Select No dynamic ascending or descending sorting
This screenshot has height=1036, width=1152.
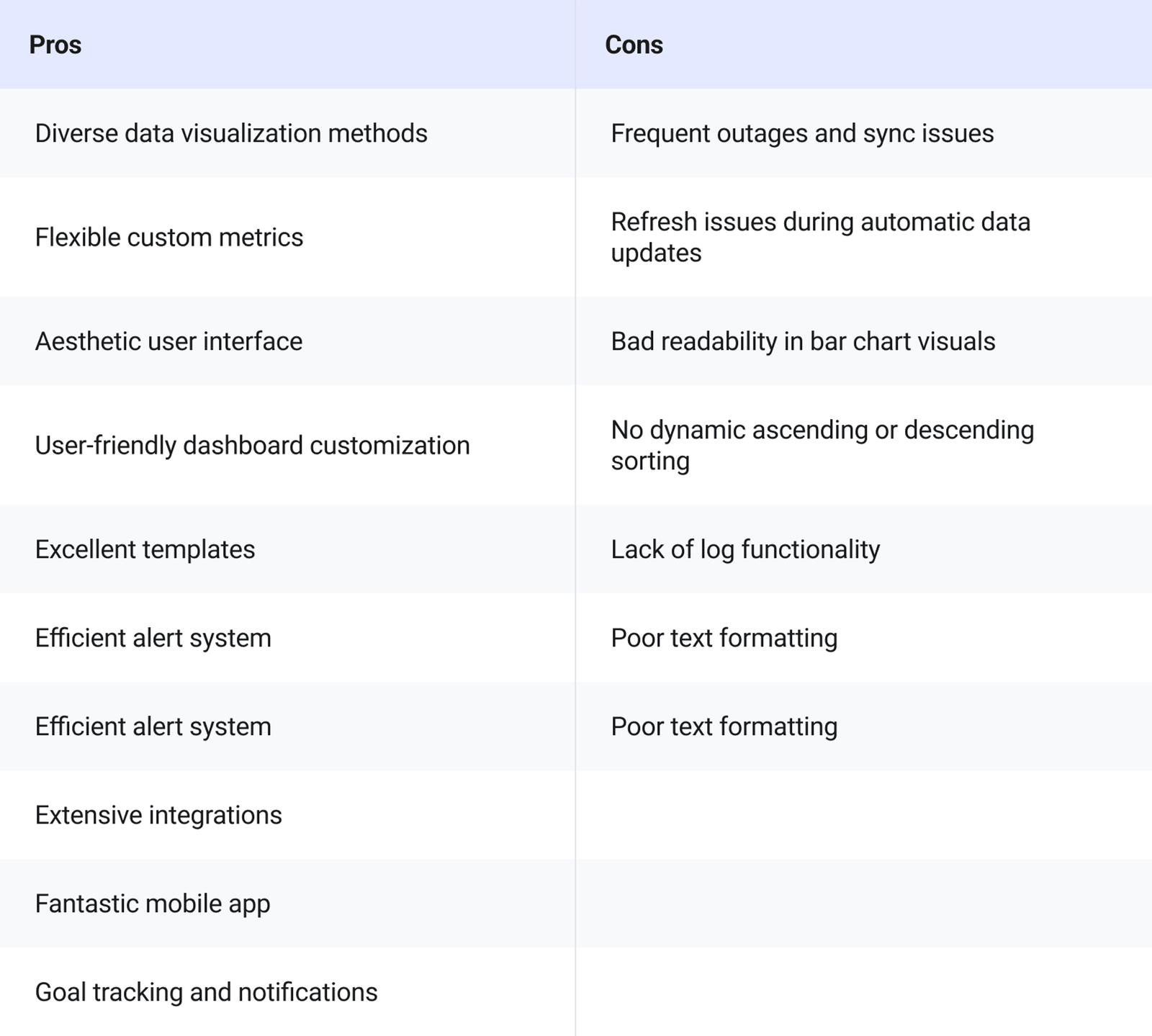822,445
